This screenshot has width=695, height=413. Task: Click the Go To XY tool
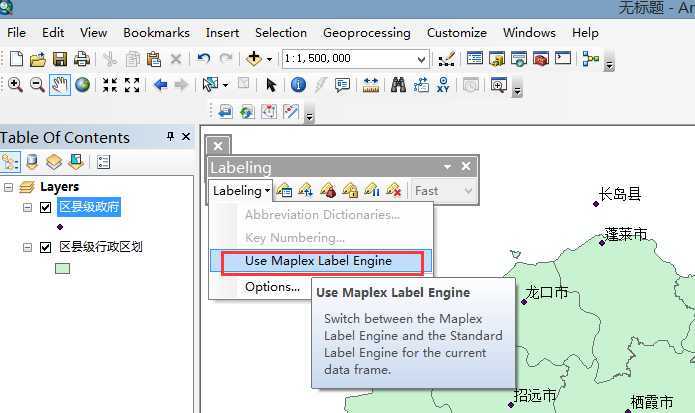click(x=443, y=84)
